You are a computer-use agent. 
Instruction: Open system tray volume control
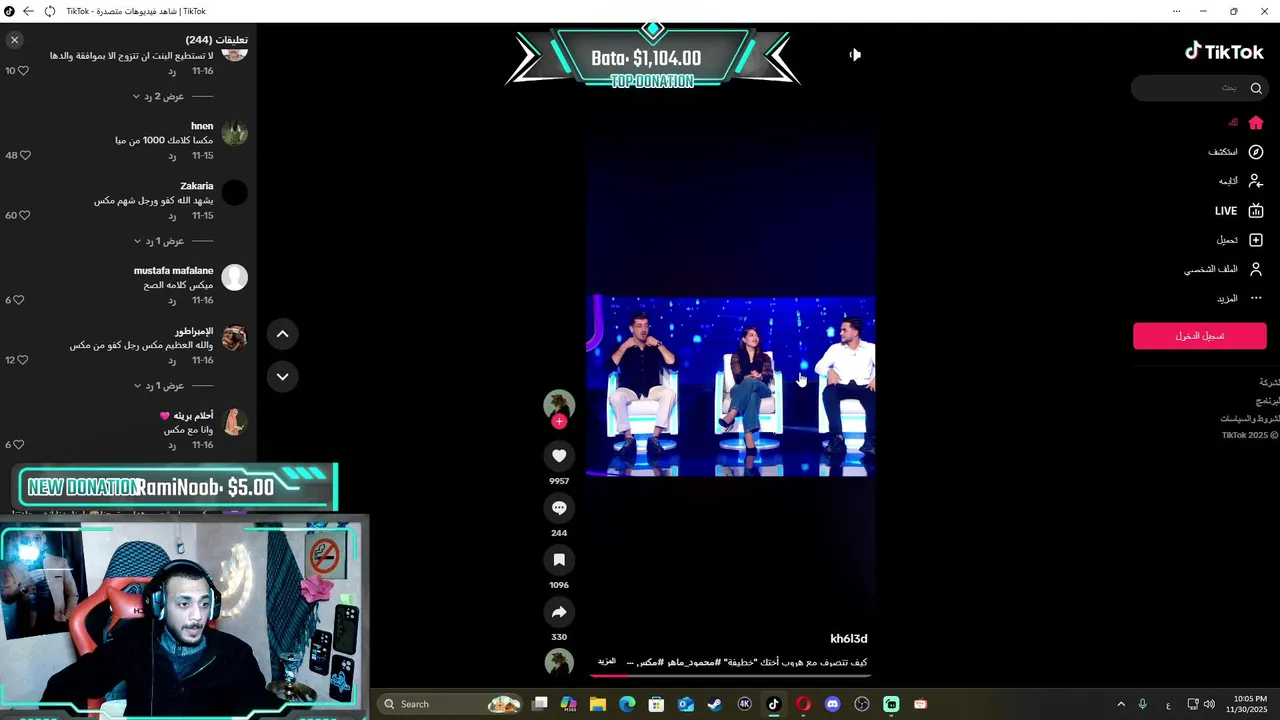coord(1210,704)
